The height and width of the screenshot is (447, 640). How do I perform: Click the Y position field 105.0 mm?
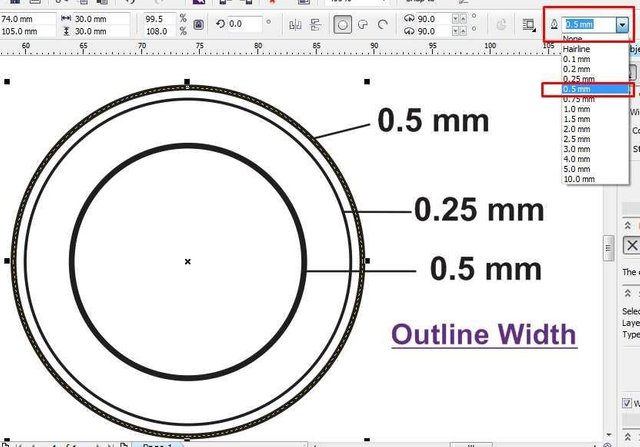coord(28,31)
